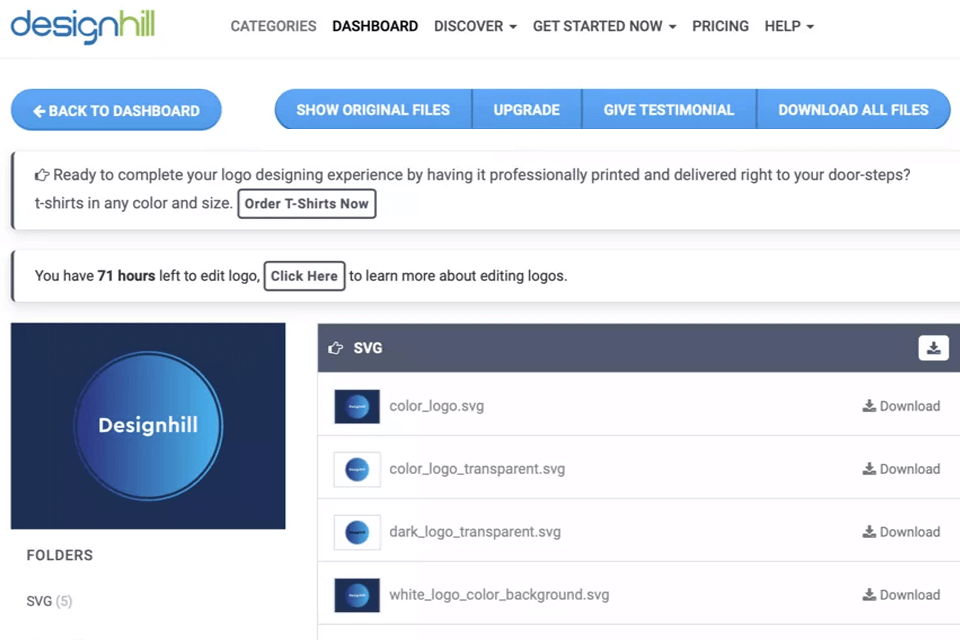Go to the Dashboard nav item
Image resolution: width=960 pixels, height=640 pixels.
tap(375, 26)
